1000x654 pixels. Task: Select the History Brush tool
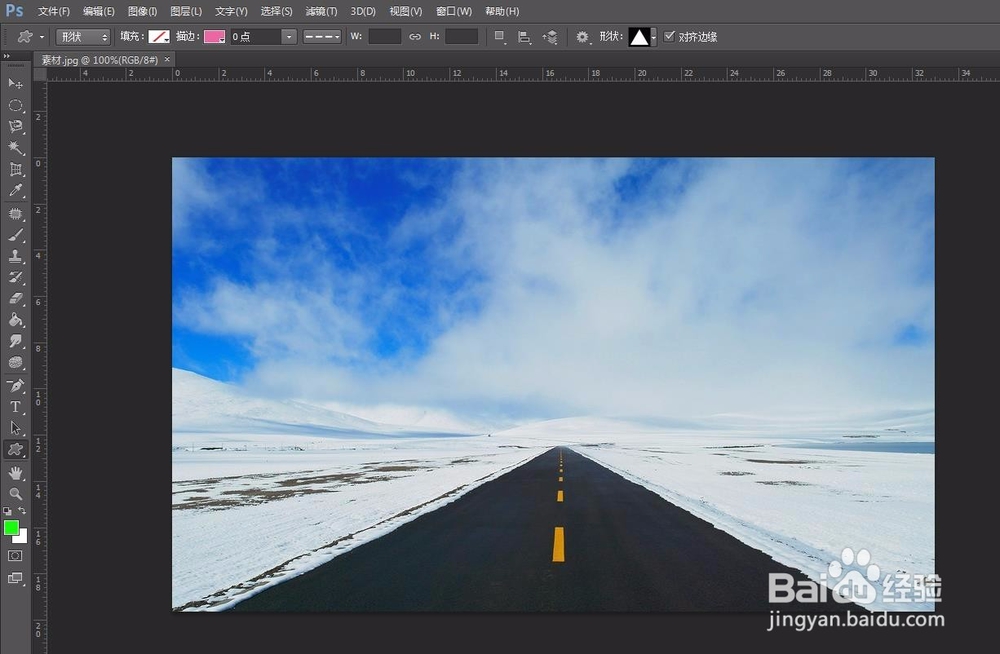tap(15, 277)
